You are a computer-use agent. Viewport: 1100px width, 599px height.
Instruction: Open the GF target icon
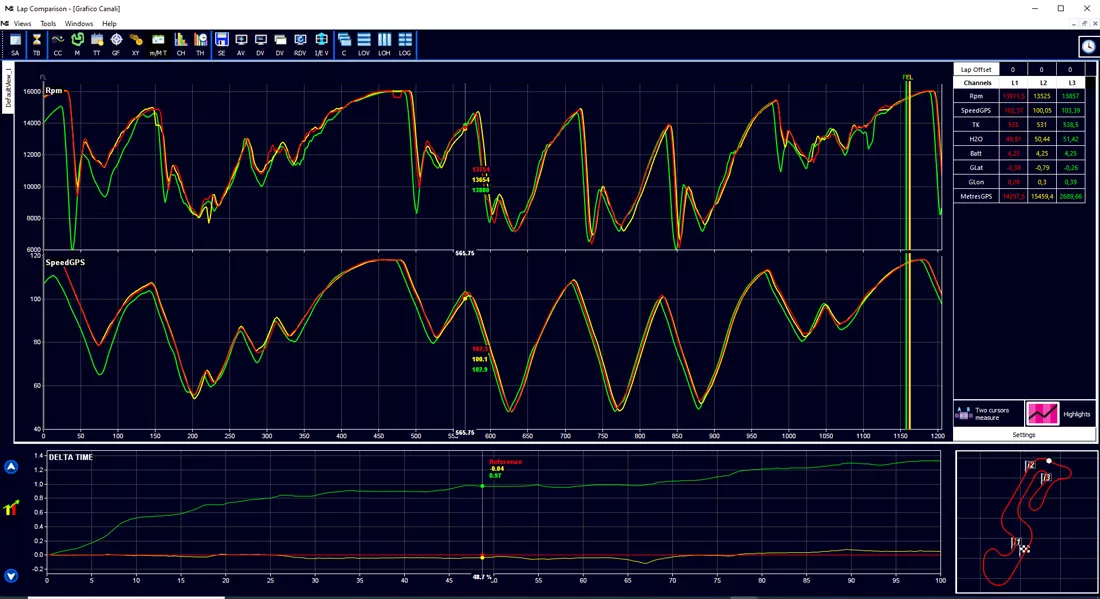tap(116, 44)
